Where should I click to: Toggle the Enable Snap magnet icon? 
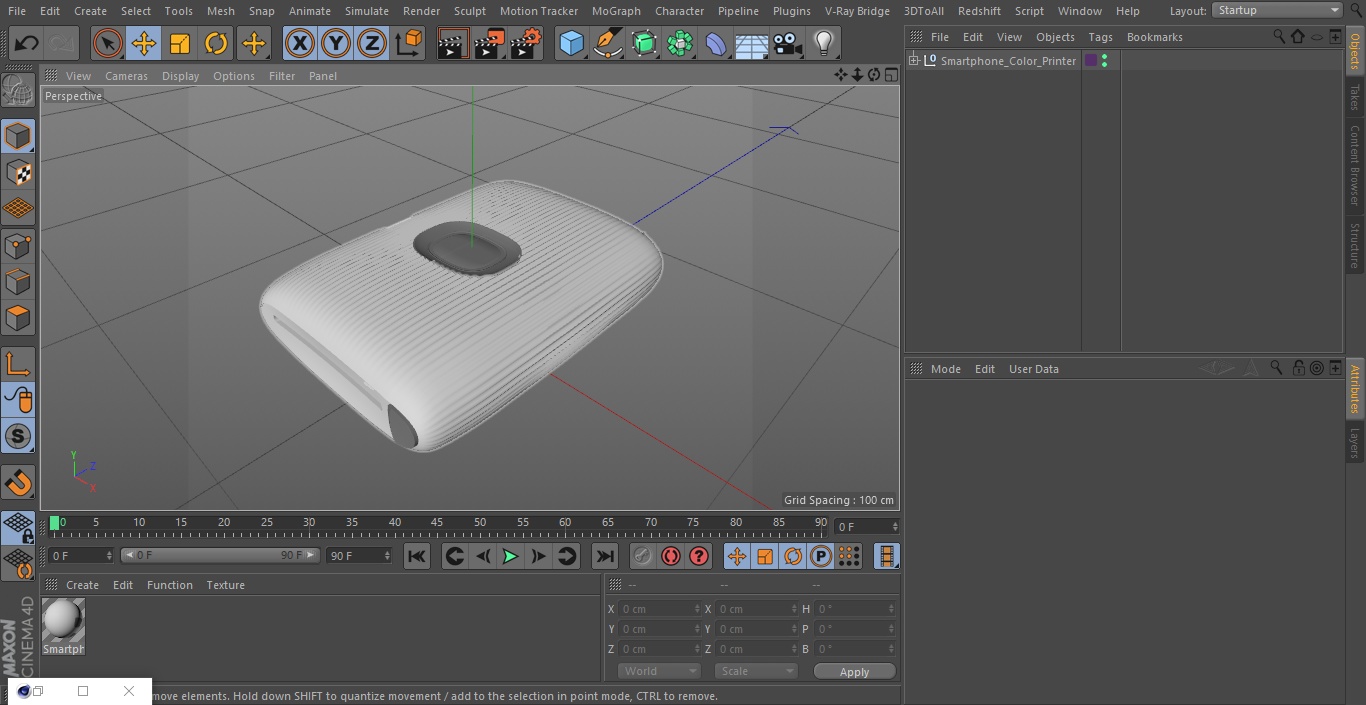[18, 483]
